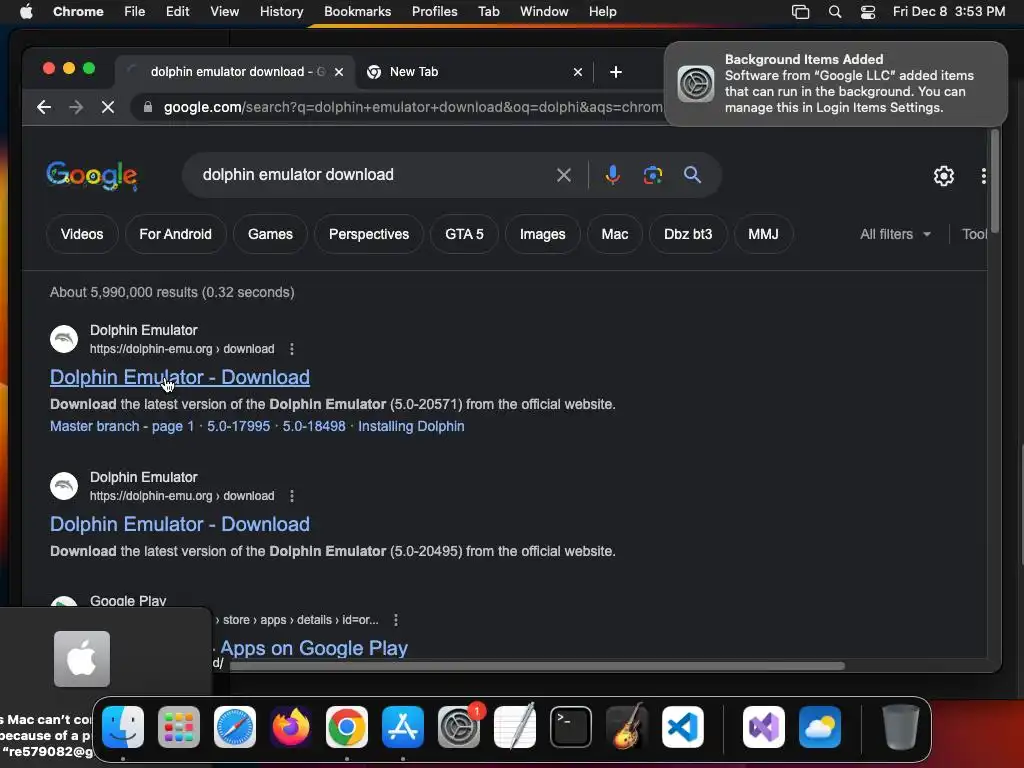This screenshot has height=768, width=1024.
Task: Select the Dbz bt3 filter chip
Action: click(688, 234)
